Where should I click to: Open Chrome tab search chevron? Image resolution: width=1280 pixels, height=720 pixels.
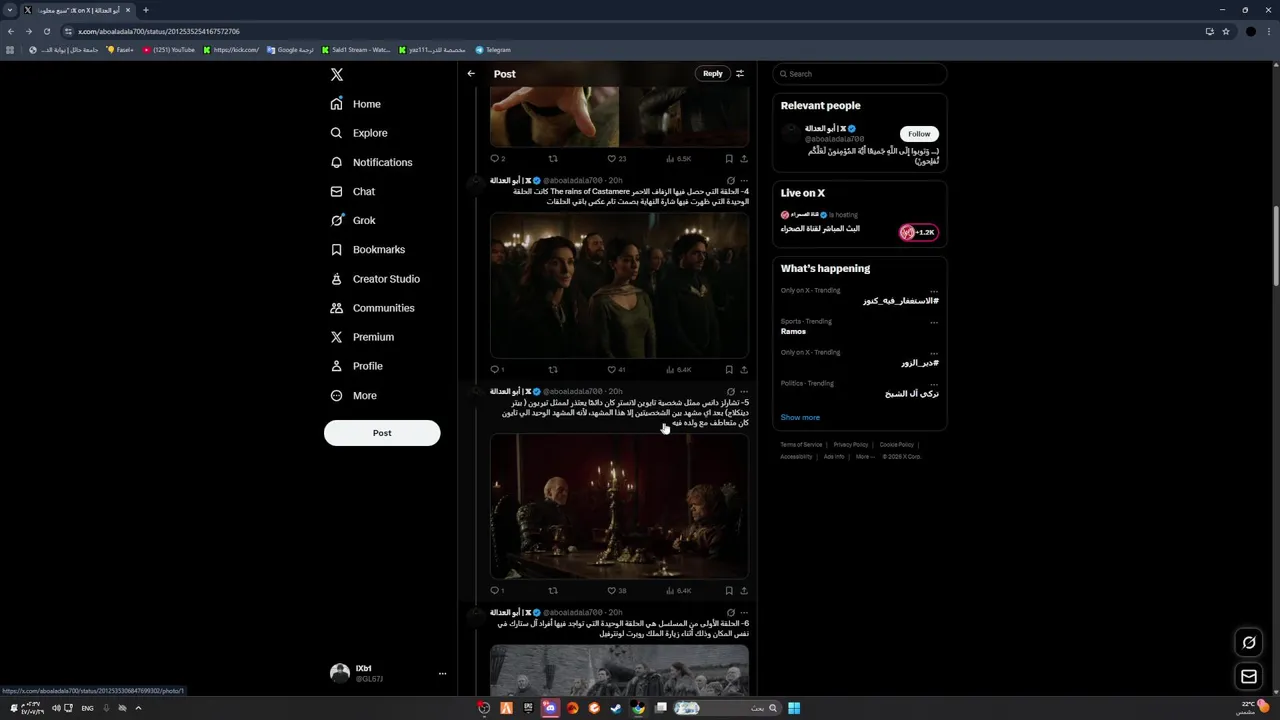pos(11,10)
